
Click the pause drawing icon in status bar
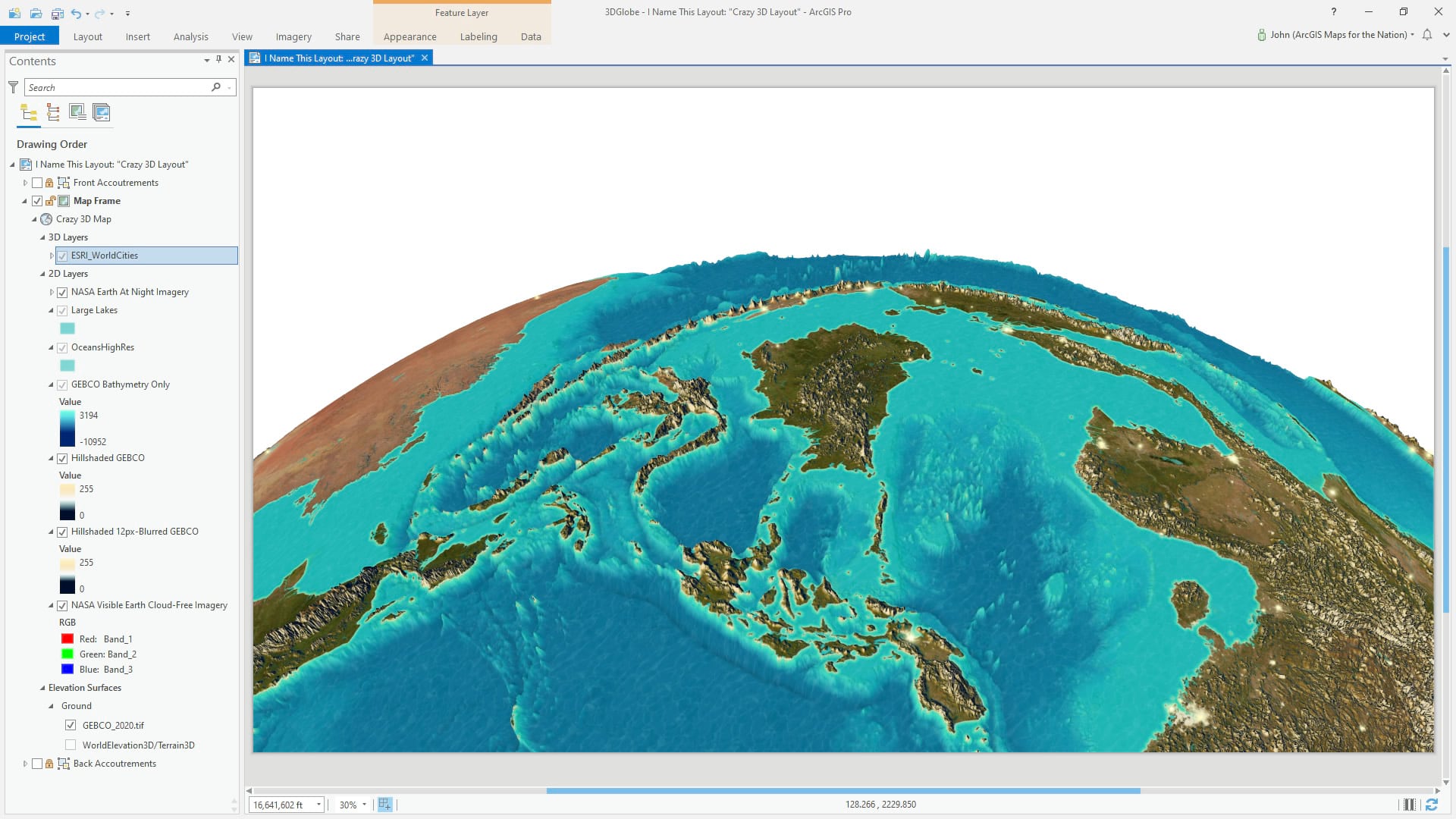point(1409,805)
